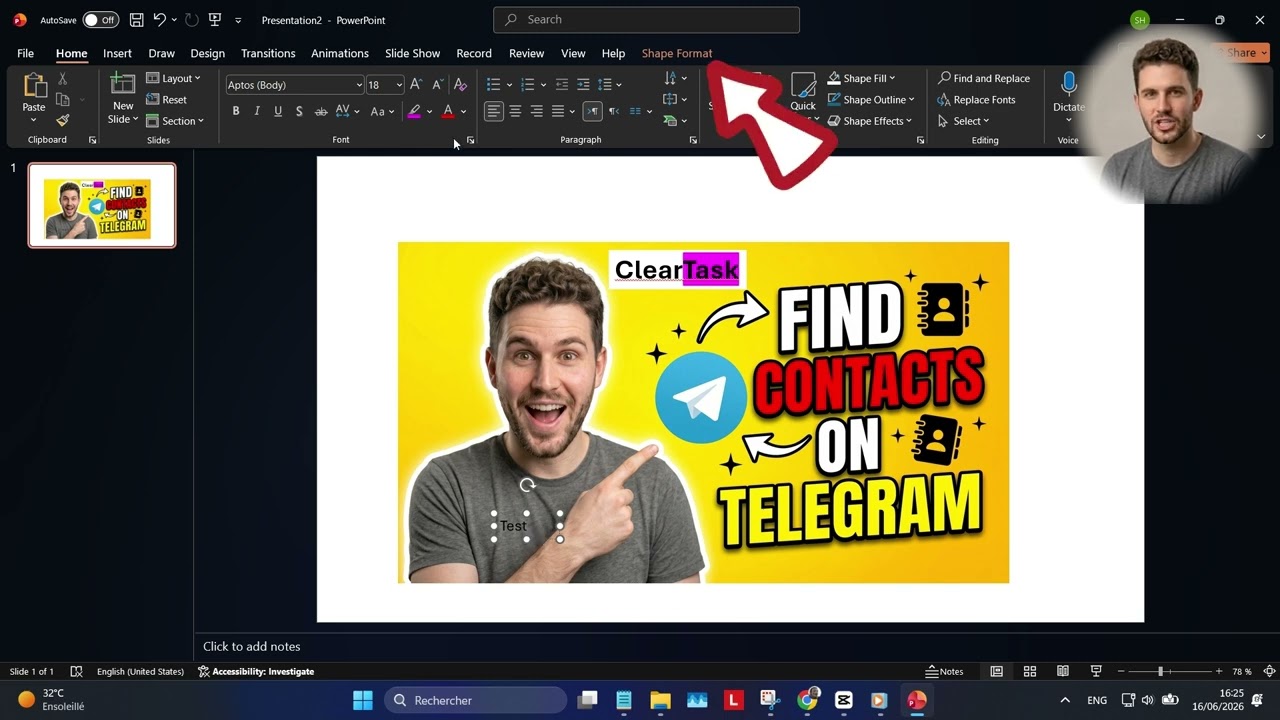
Task: Increase font size with the larger A icon
Action: tap(416, 85)
